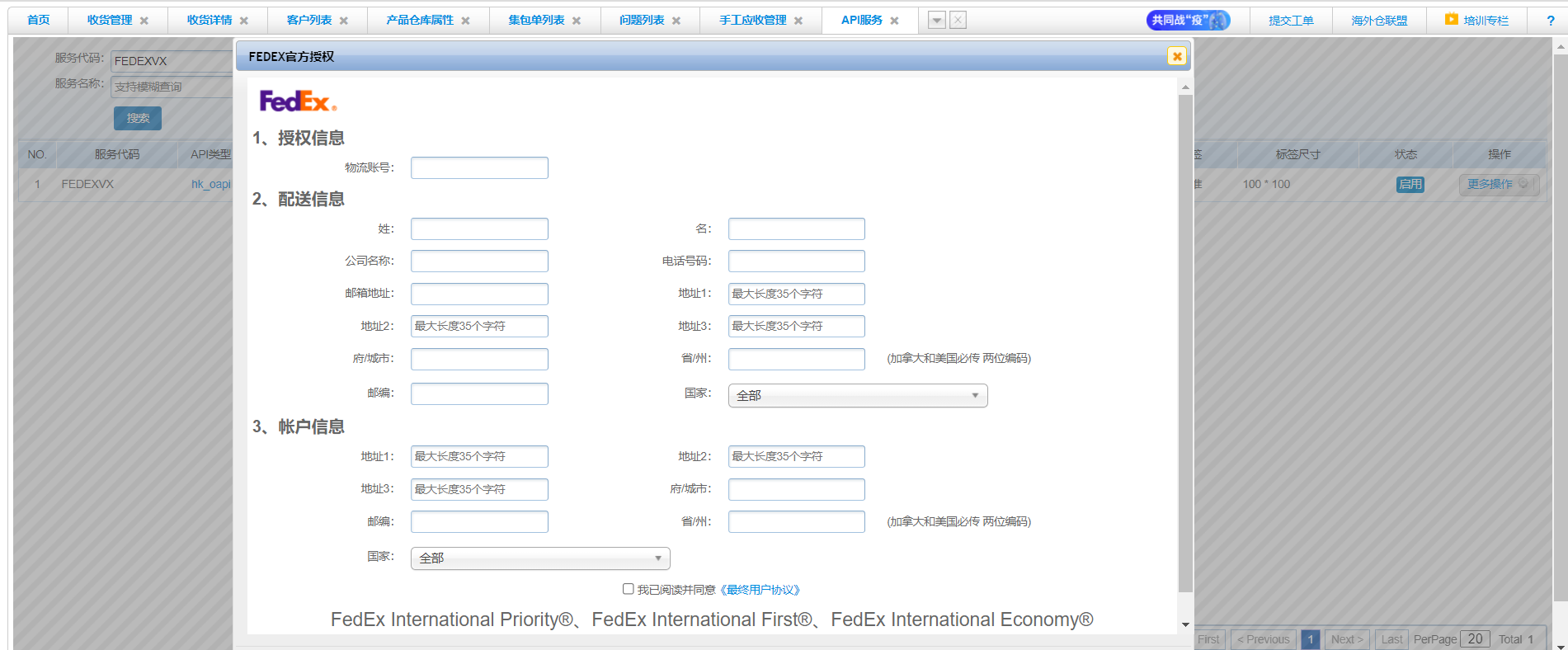Viewport: 1568px width, 650px height.
Task: Click the 提交工单 link in the top bar
Action: 1290,21
